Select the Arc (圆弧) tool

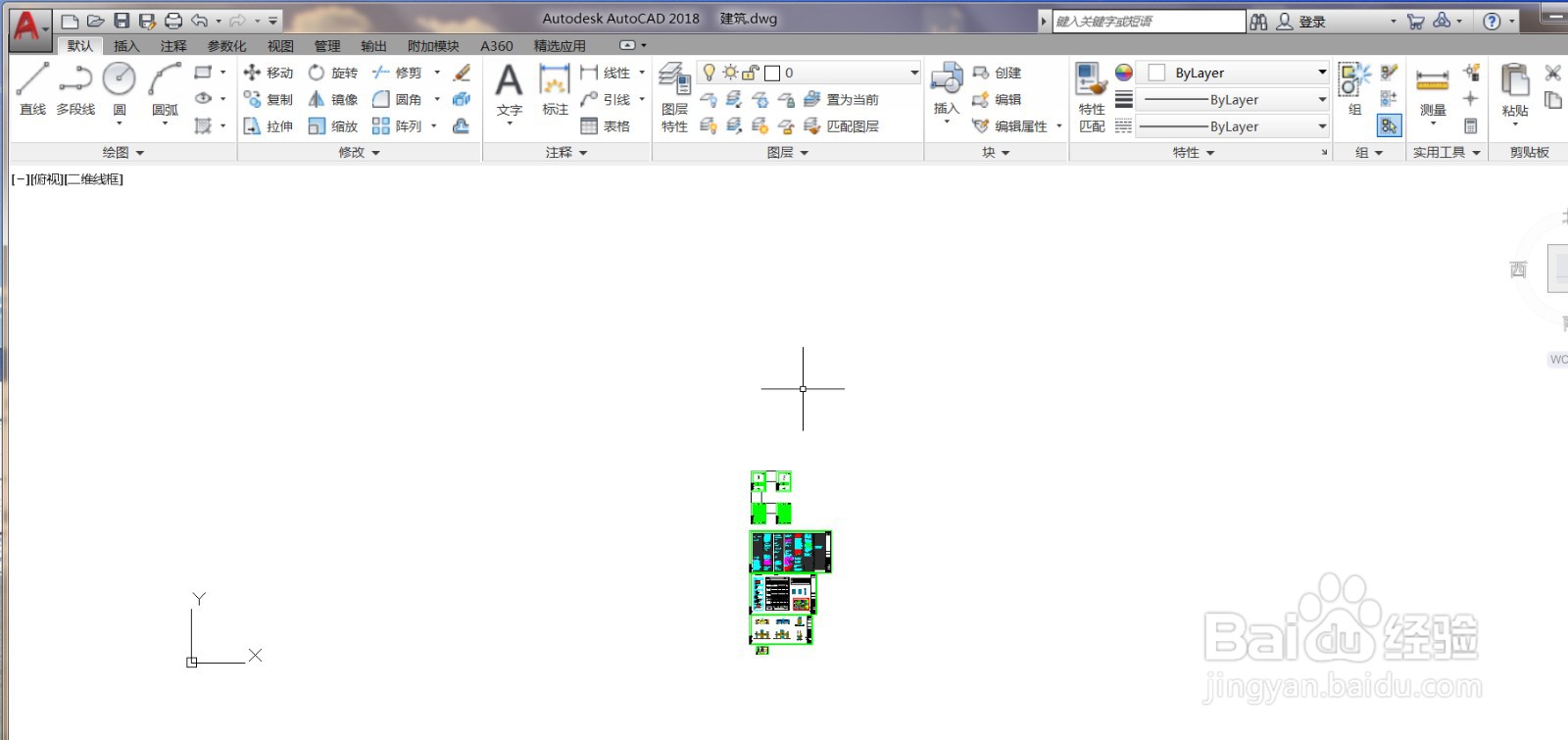tap(165, 89)
